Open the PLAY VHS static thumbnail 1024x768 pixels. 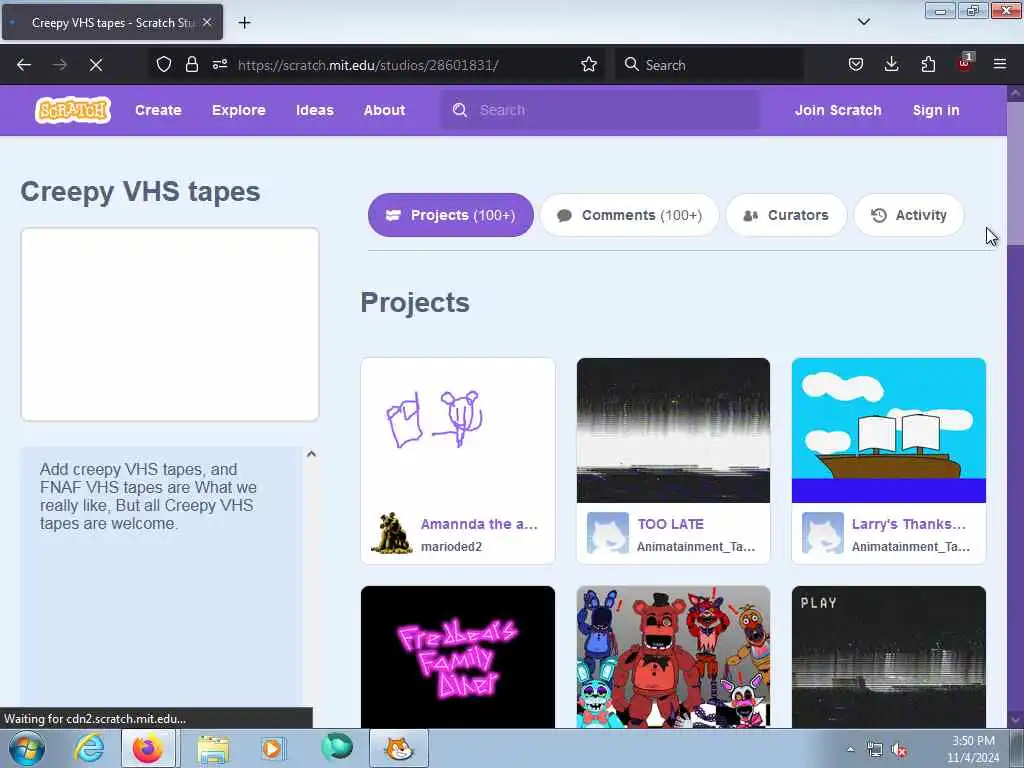[x=889, y=656]
